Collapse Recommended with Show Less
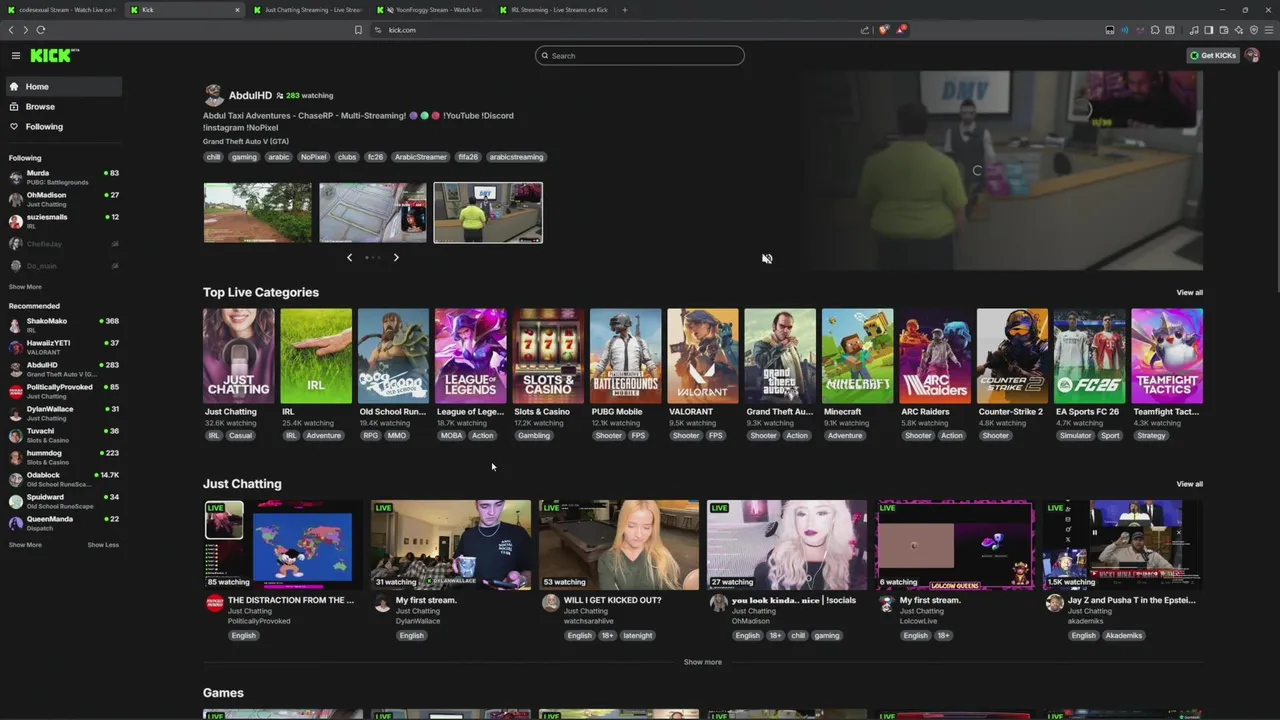 pos(103,545)
